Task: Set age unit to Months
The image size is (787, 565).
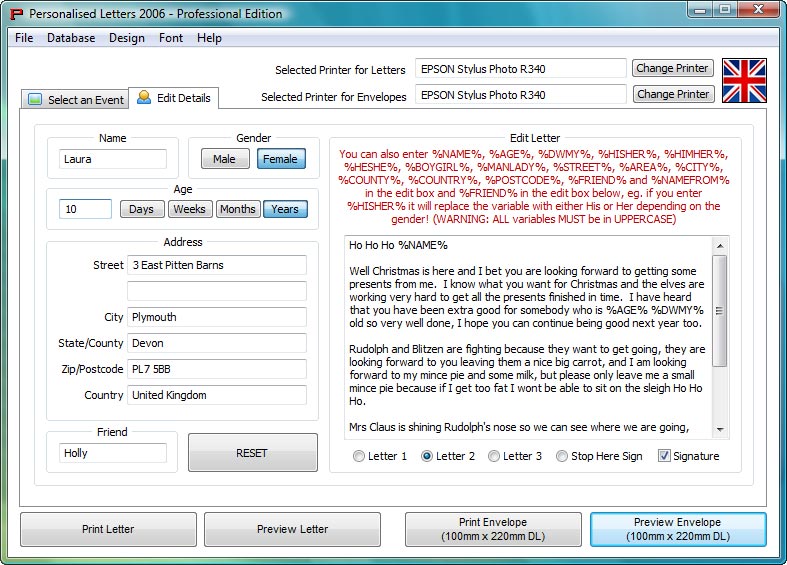Action: tap(238, 209)
